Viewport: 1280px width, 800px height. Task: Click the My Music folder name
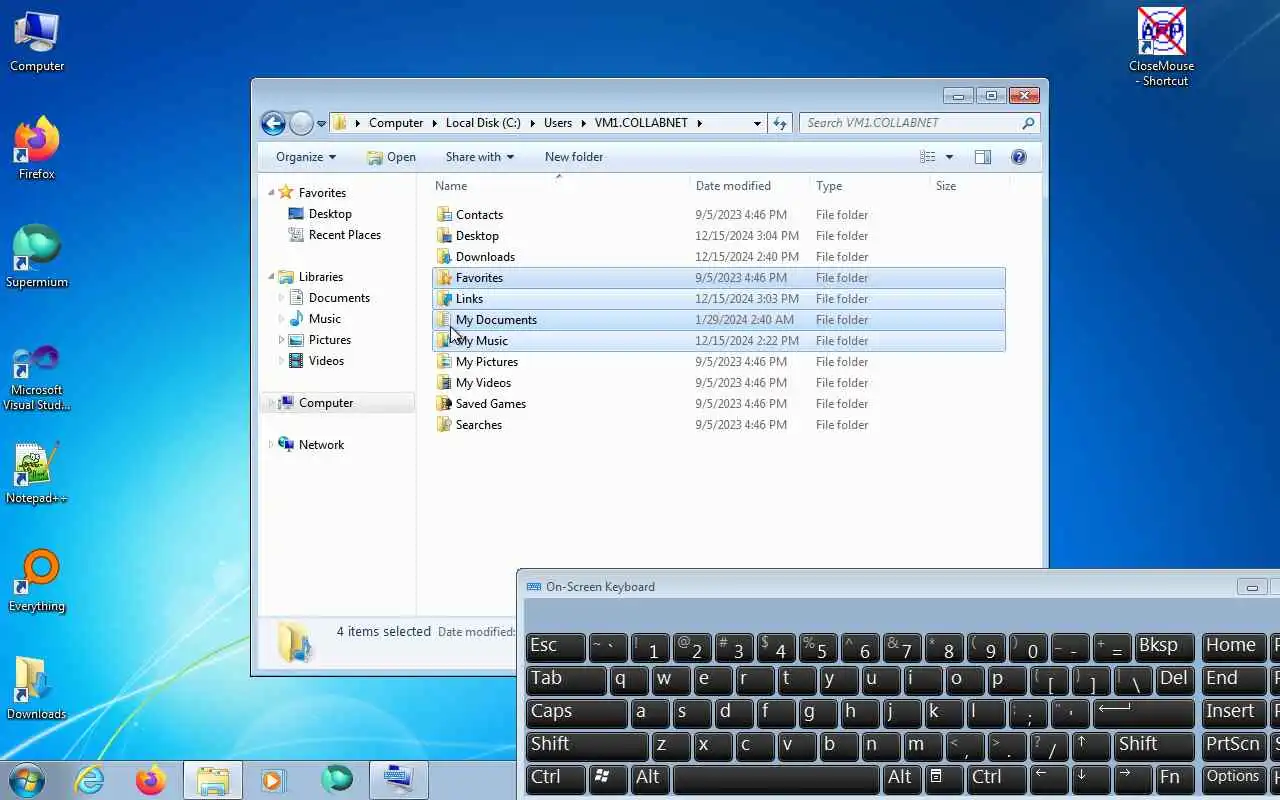[482, 341]
